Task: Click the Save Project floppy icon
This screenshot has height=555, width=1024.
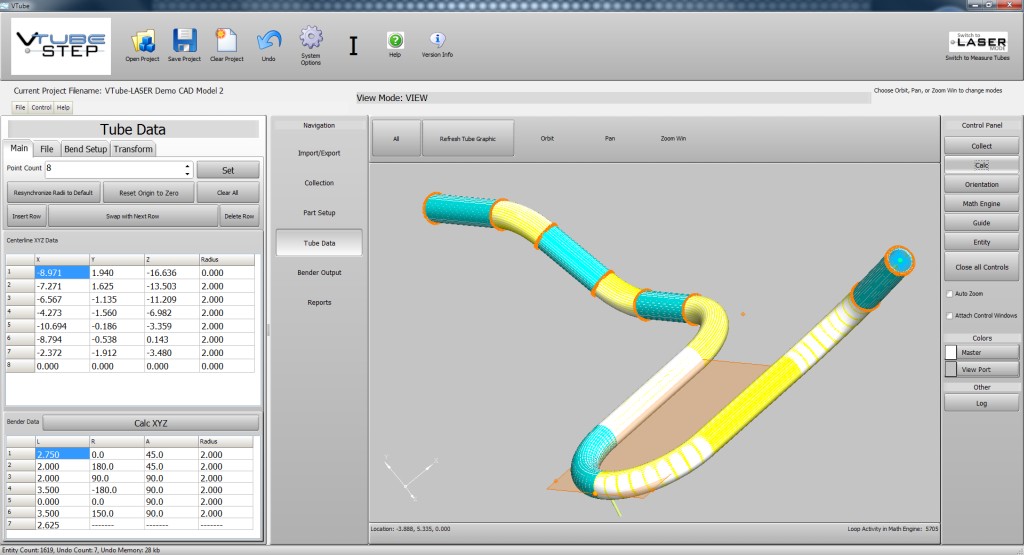Action: [184, 41]
